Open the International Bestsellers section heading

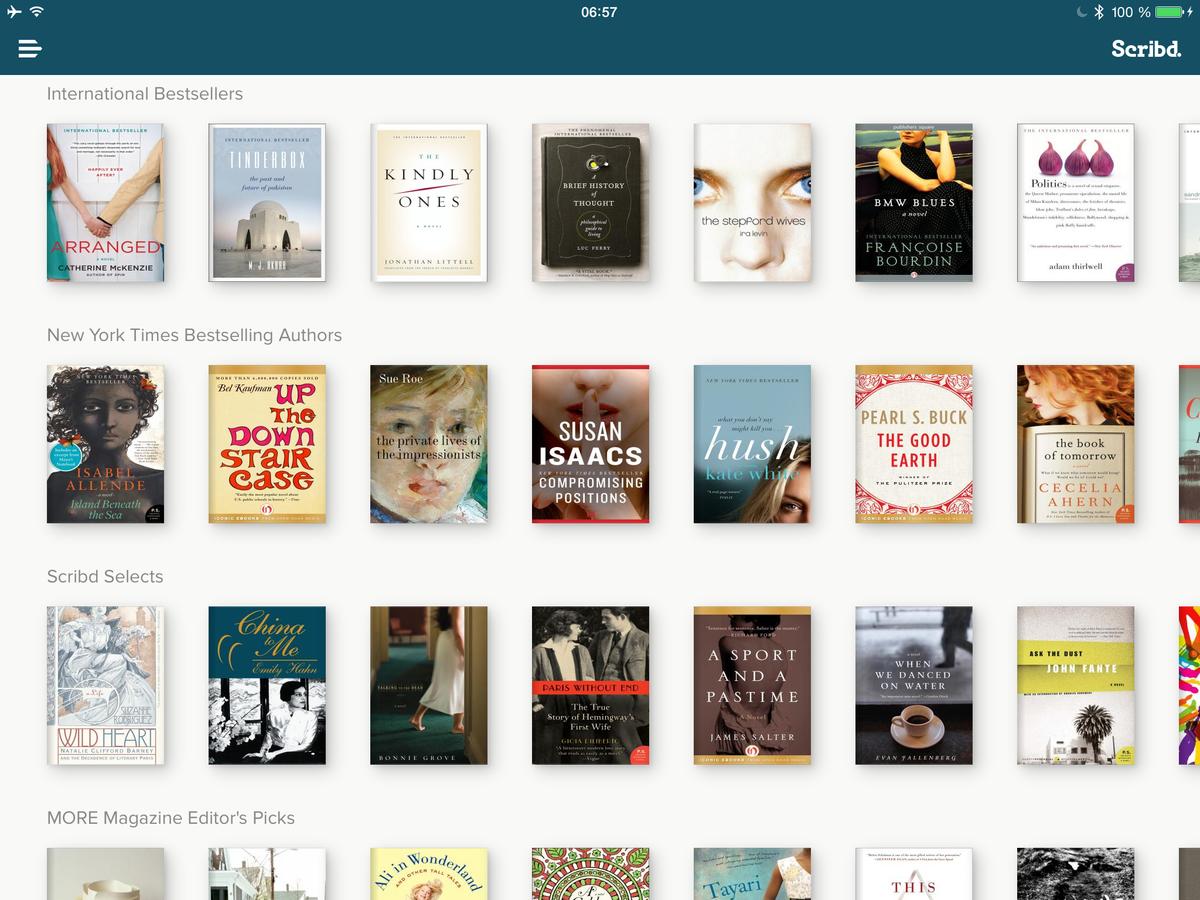[145, 94]
